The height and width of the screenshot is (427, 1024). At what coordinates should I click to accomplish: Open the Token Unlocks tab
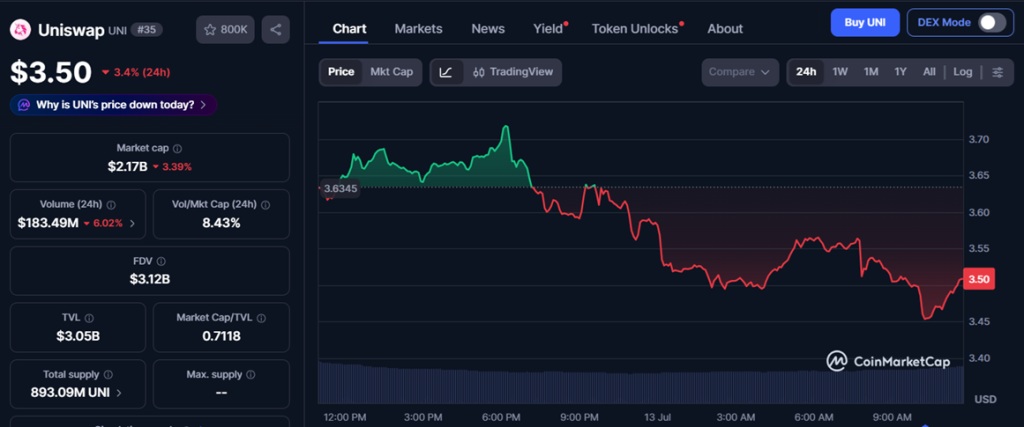click(635, 29)
